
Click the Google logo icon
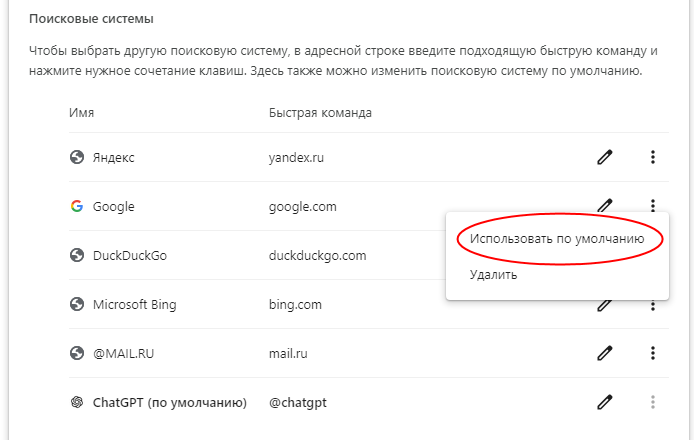pyautogui.click(x=77, y=206)
